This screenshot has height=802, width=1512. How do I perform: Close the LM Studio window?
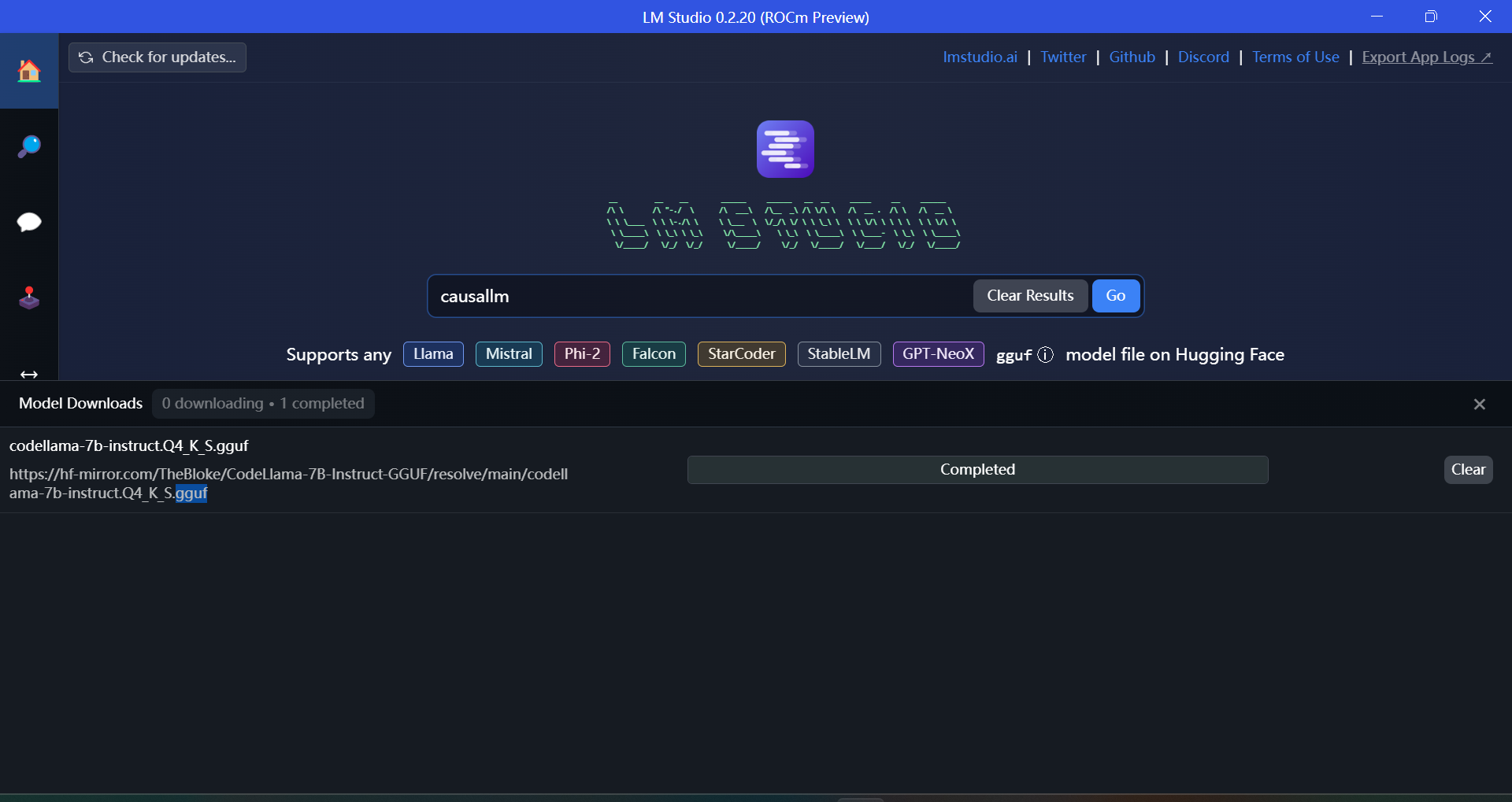pos(1485,17)
